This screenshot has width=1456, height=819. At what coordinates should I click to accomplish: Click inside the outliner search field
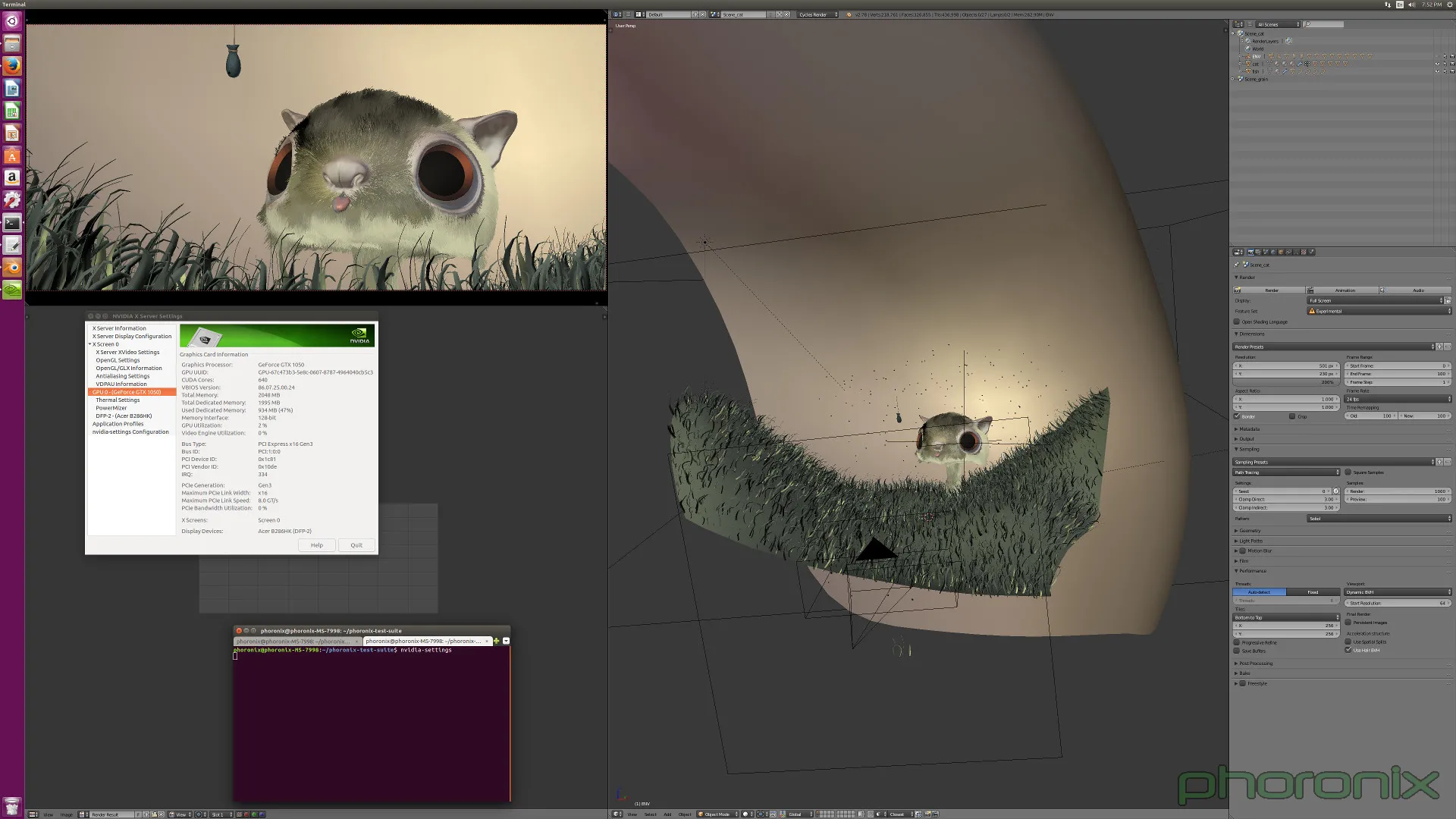1323,24
